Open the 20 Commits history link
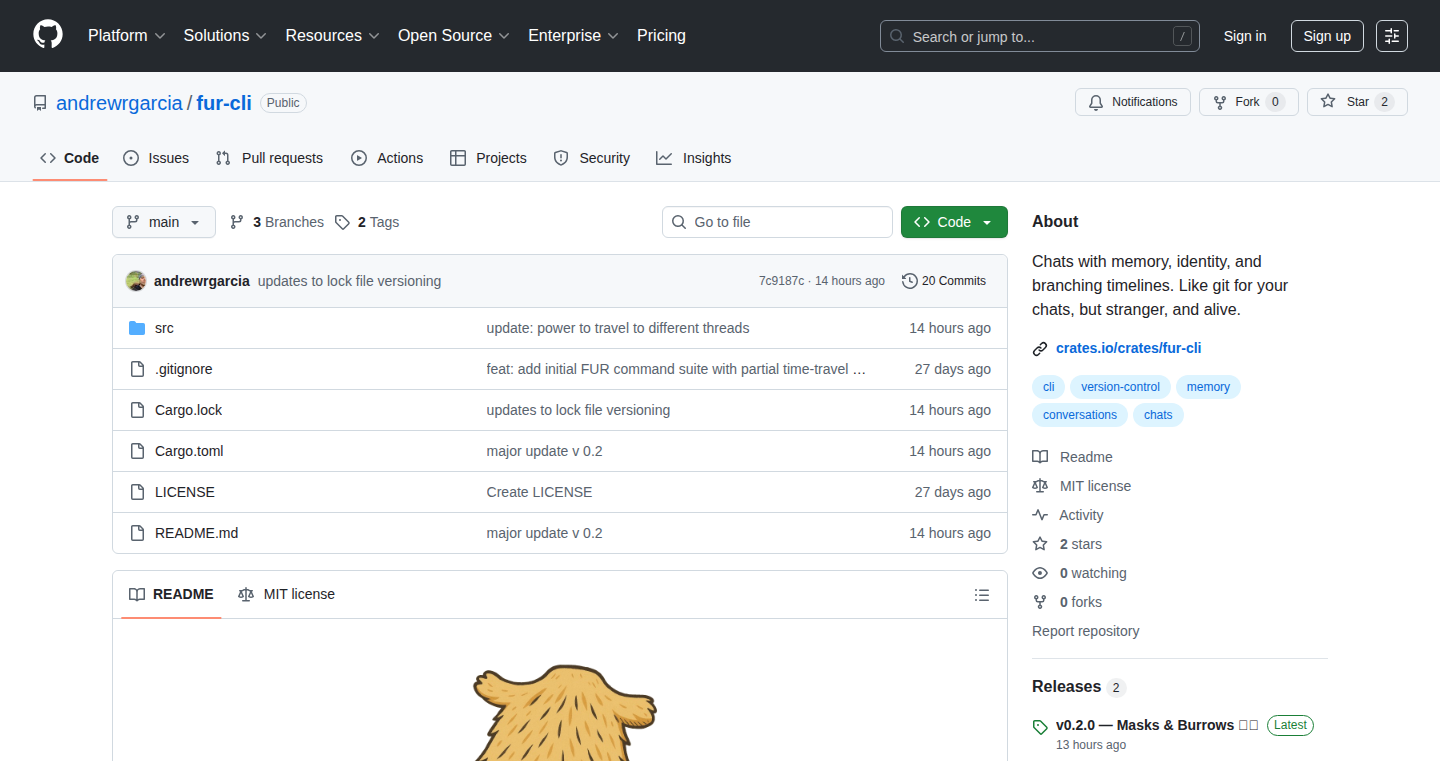The width and height of the screenshot is (1440, 761). coord(944,281)
